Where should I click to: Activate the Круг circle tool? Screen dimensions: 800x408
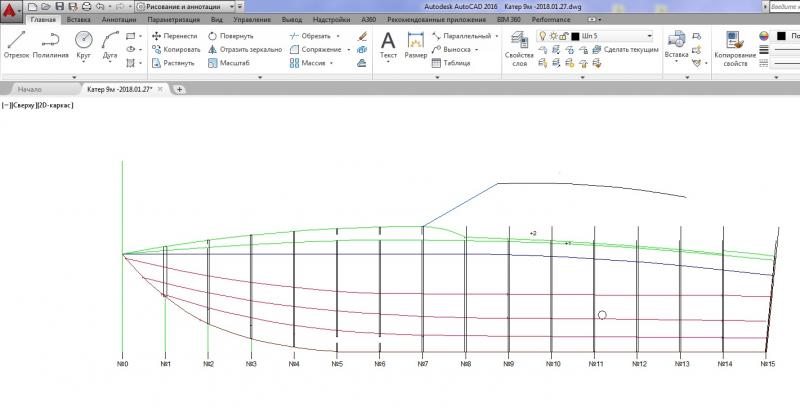click(83, 43)
